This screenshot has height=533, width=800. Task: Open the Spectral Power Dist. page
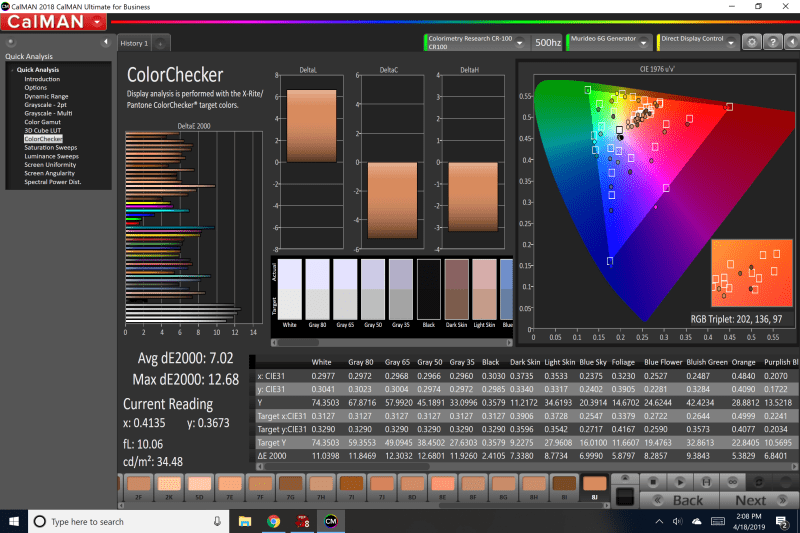pyautogui.click(x=53, y=182)
